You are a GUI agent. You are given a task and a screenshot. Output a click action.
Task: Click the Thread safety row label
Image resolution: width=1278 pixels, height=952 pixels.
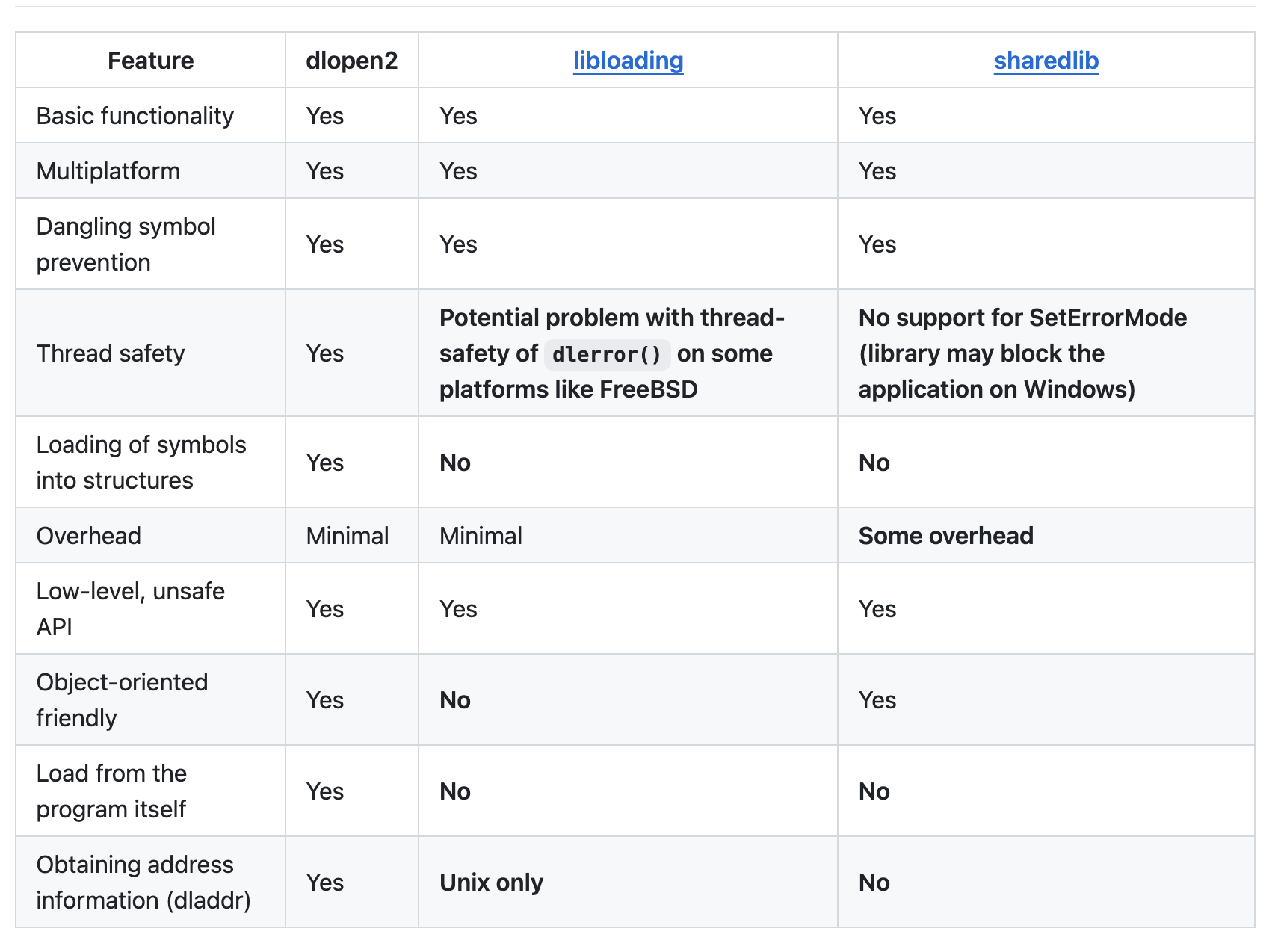110,353
